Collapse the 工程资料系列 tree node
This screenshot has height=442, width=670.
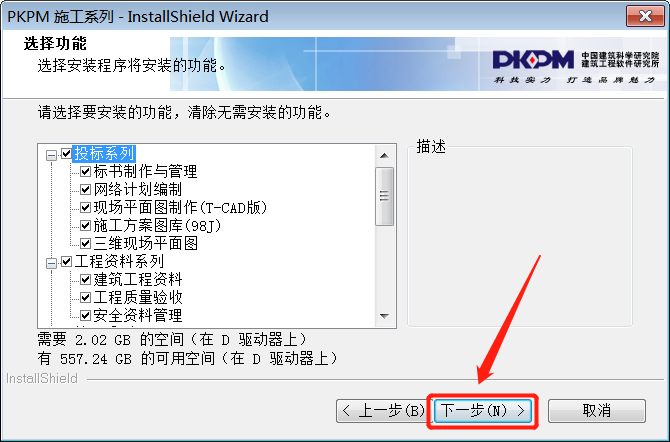[x=51, y=263]
